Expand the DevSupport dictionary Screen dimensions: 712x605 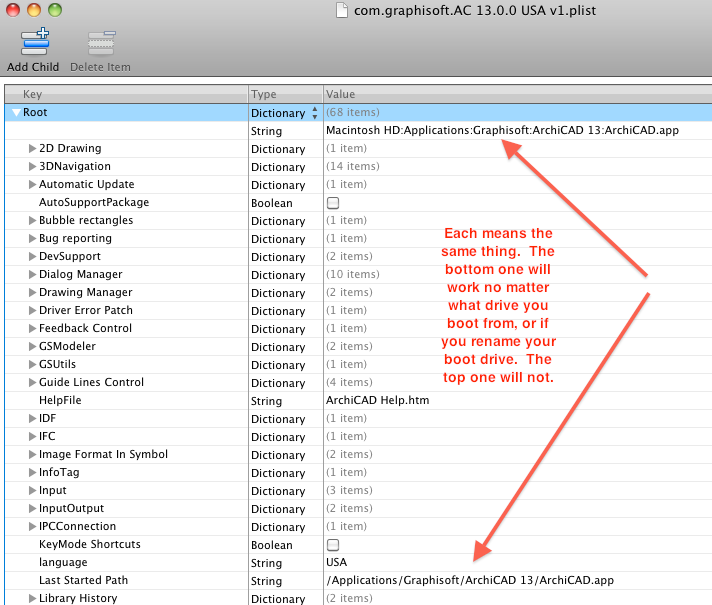tap(32, 256)
